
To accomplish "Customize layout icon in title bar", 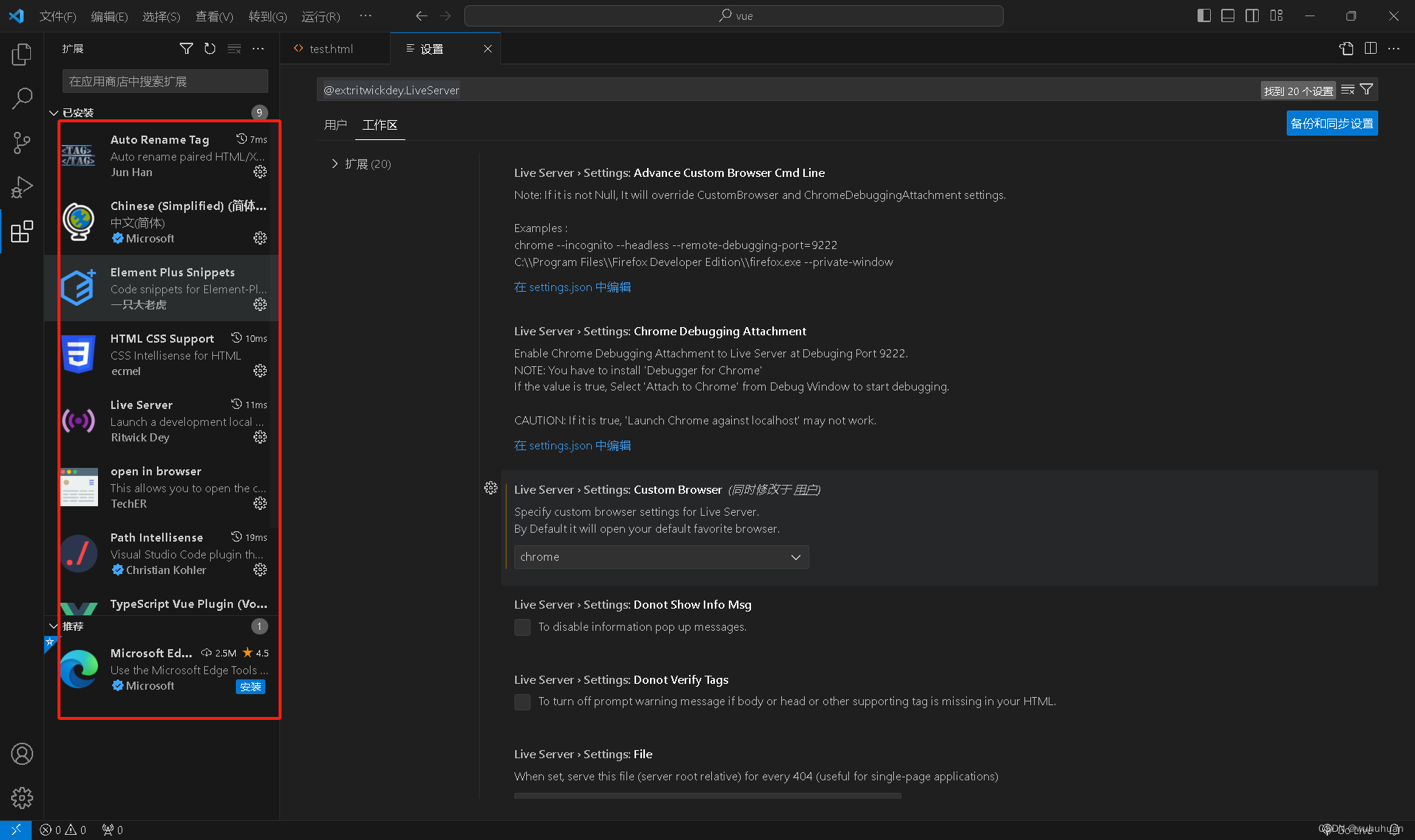I will pyautogui.click(x=1276, y=15).
